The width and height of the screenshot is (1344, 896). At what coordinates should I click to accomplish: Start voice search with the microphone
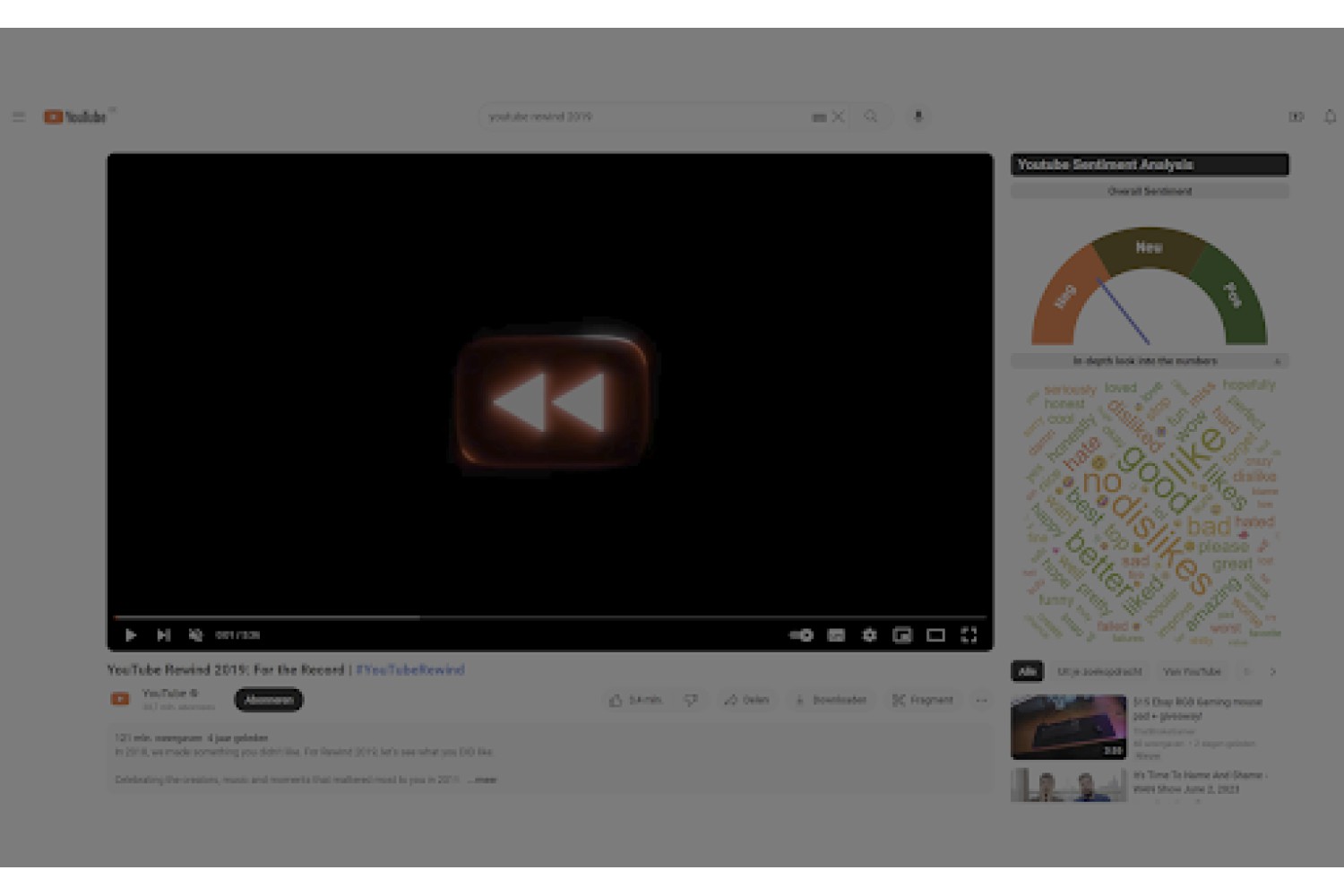(918, 116)
